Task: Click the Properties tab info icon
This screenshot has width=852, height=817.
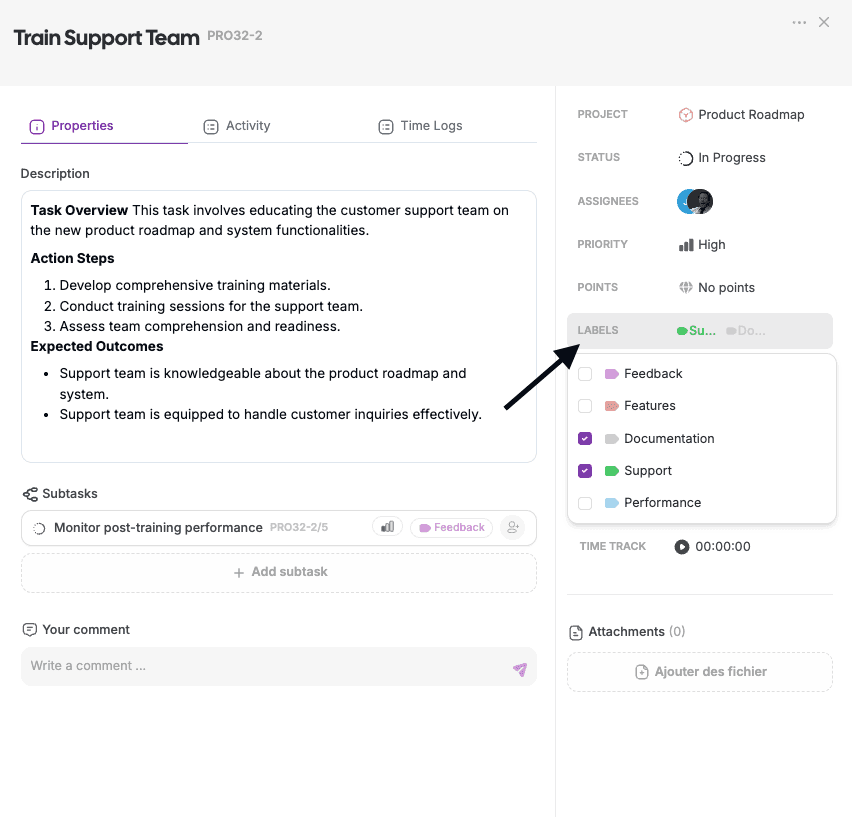Action: pos(36,127)
